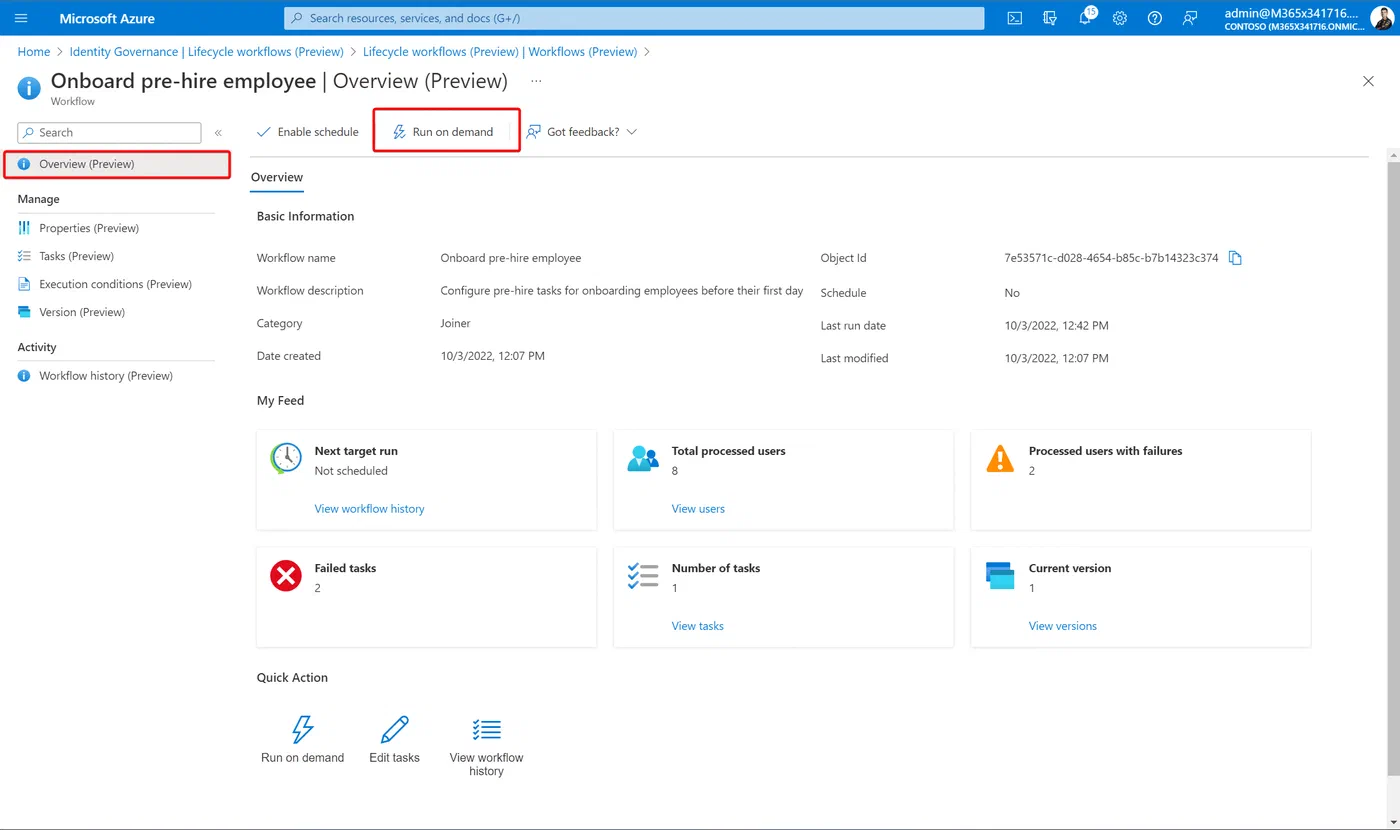Select the Overview tab
This screenshot has height=830, width=1400.
[277, 177]
